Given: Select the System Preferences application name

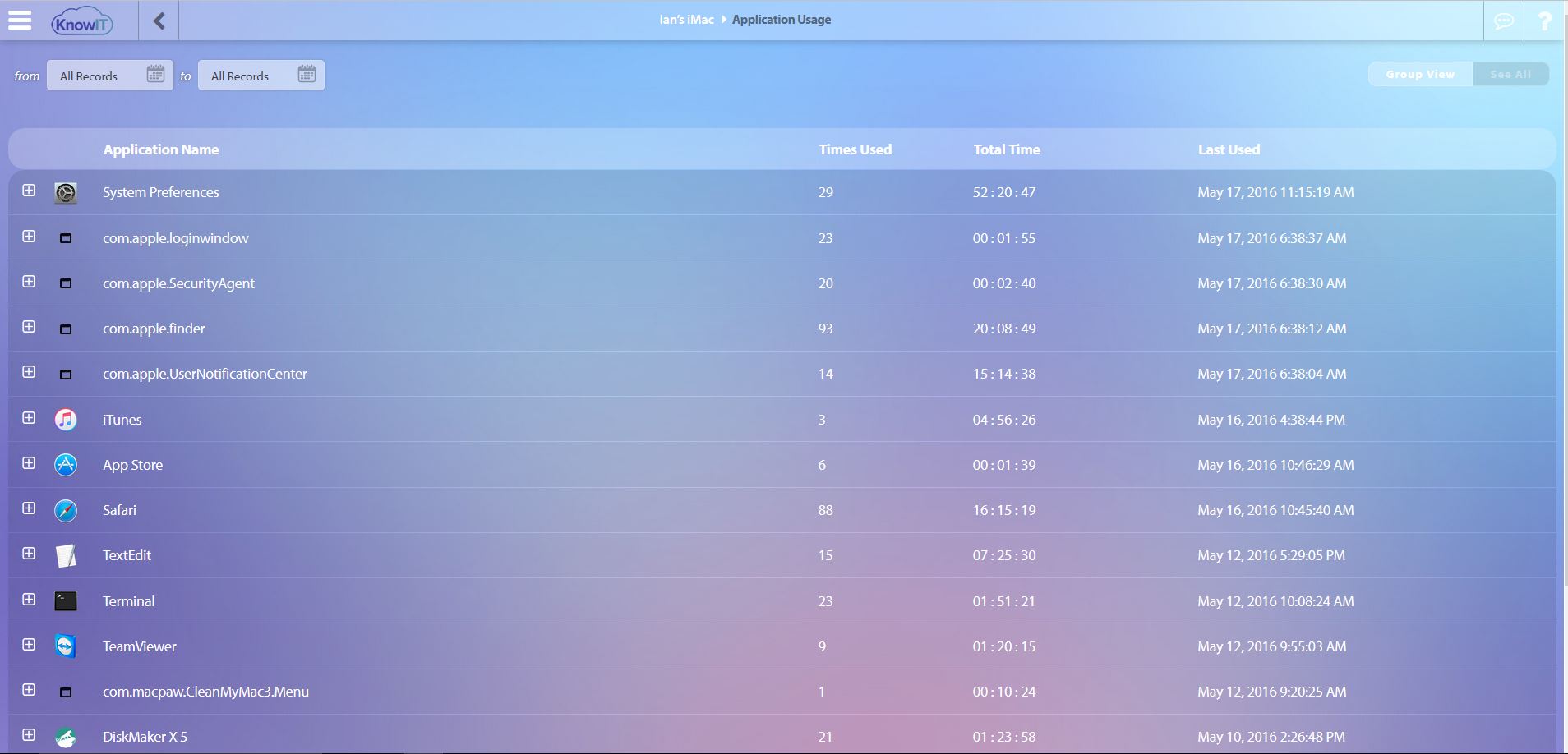Looking at the screenshot, I should (x=161, y=192).
